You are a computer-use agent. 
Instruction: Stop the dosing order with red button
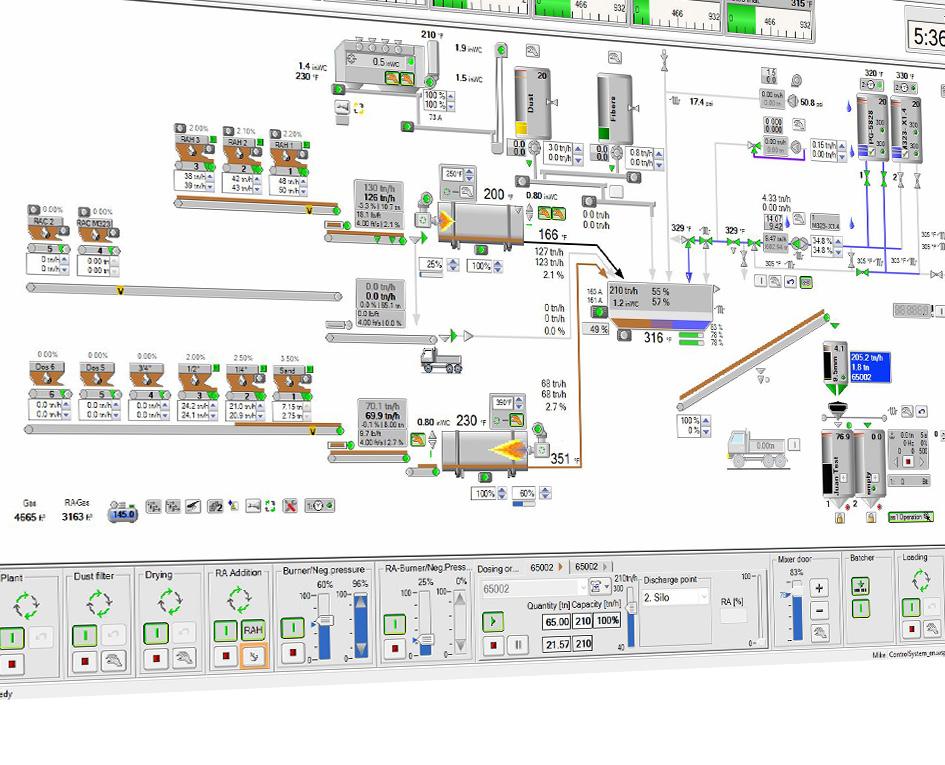point(493,646)
